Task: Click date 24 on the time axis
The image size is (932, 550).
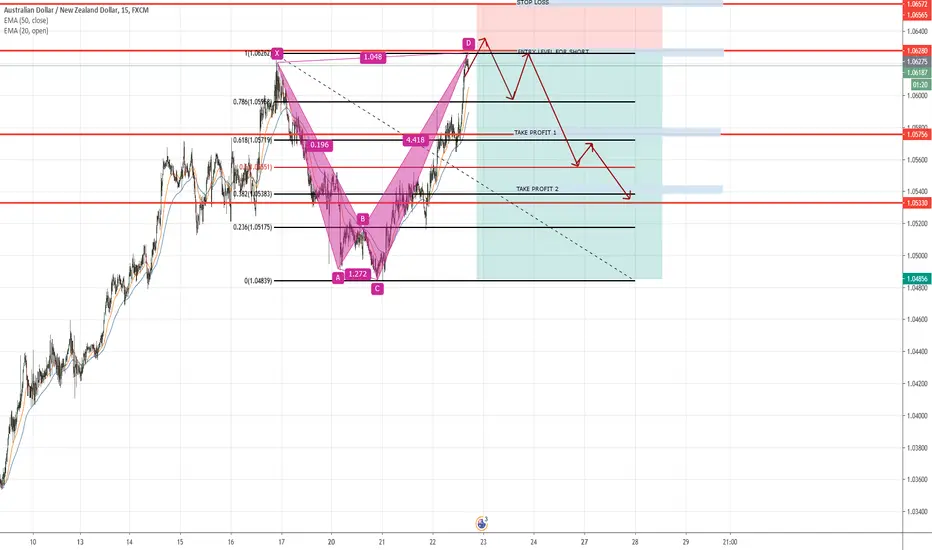Action: click(x=534, y=542)
